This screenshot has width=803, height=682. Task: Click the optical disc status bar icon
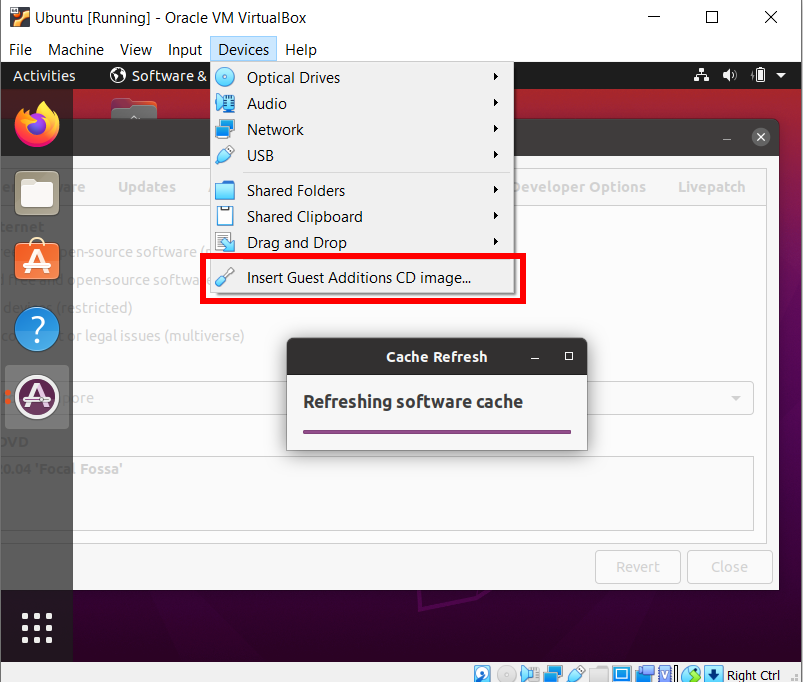(x=506, y=674)
